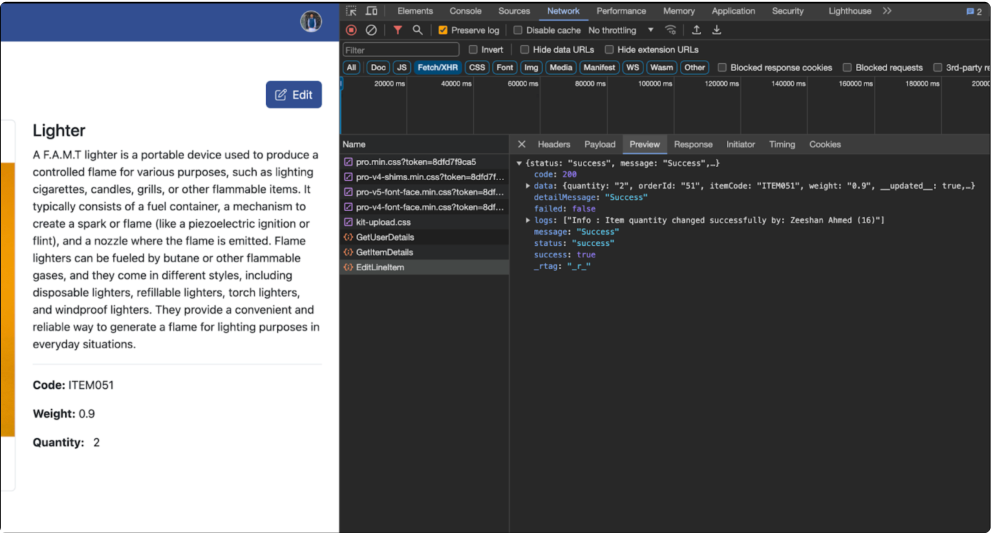
Task: Select the GetUserDetails request row
Action: click(x=425, y=237)
